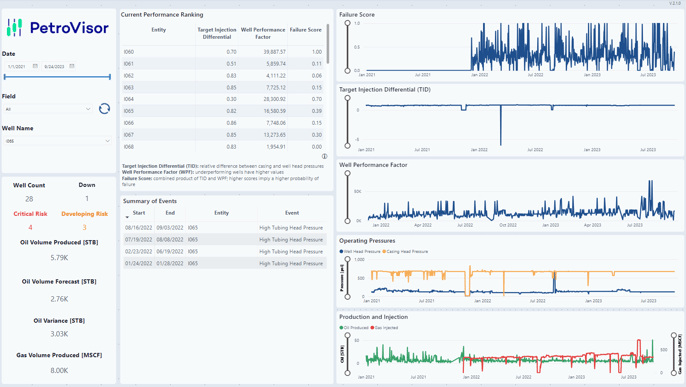Click the end date input field
The height and width of the screenshot is (387, 686).
(x=59, y=66)
